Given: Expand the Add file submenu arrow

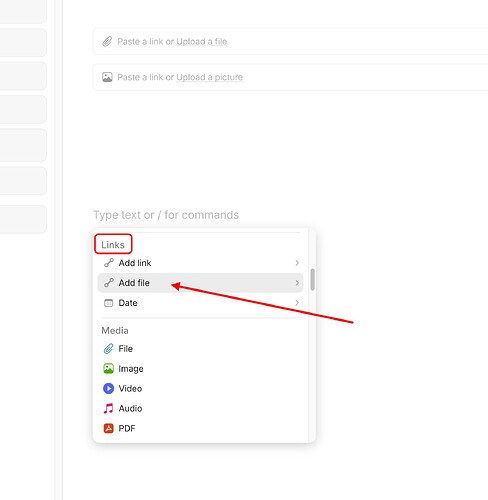Looking at the screenshot, I should [297, 283].
